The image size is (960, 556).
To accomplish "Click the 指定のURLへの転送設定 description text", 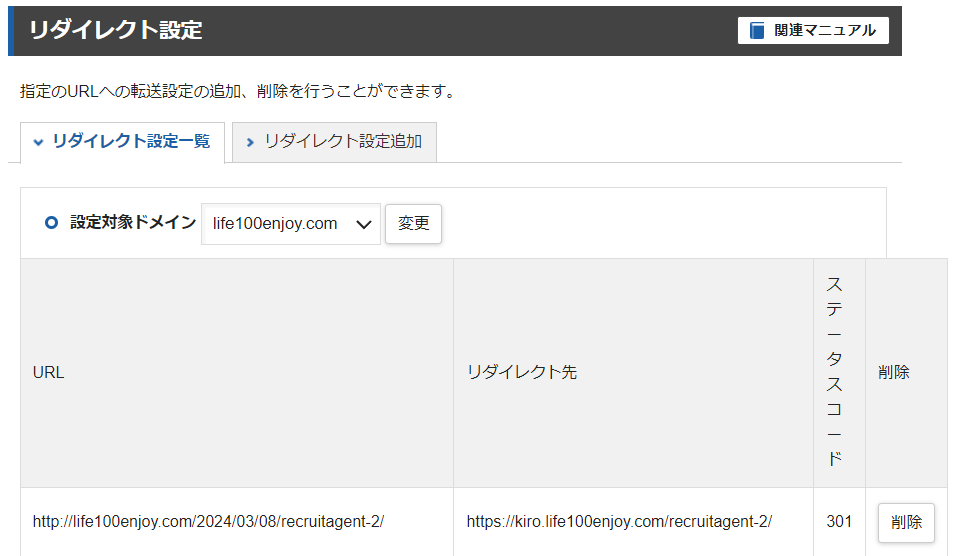I will click(239, 91).
